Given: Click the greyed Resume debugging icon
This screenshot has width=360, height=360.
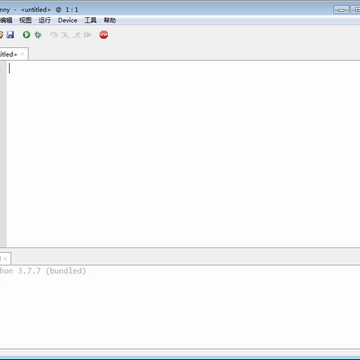Looking at the screenshot, I should 88,35.
